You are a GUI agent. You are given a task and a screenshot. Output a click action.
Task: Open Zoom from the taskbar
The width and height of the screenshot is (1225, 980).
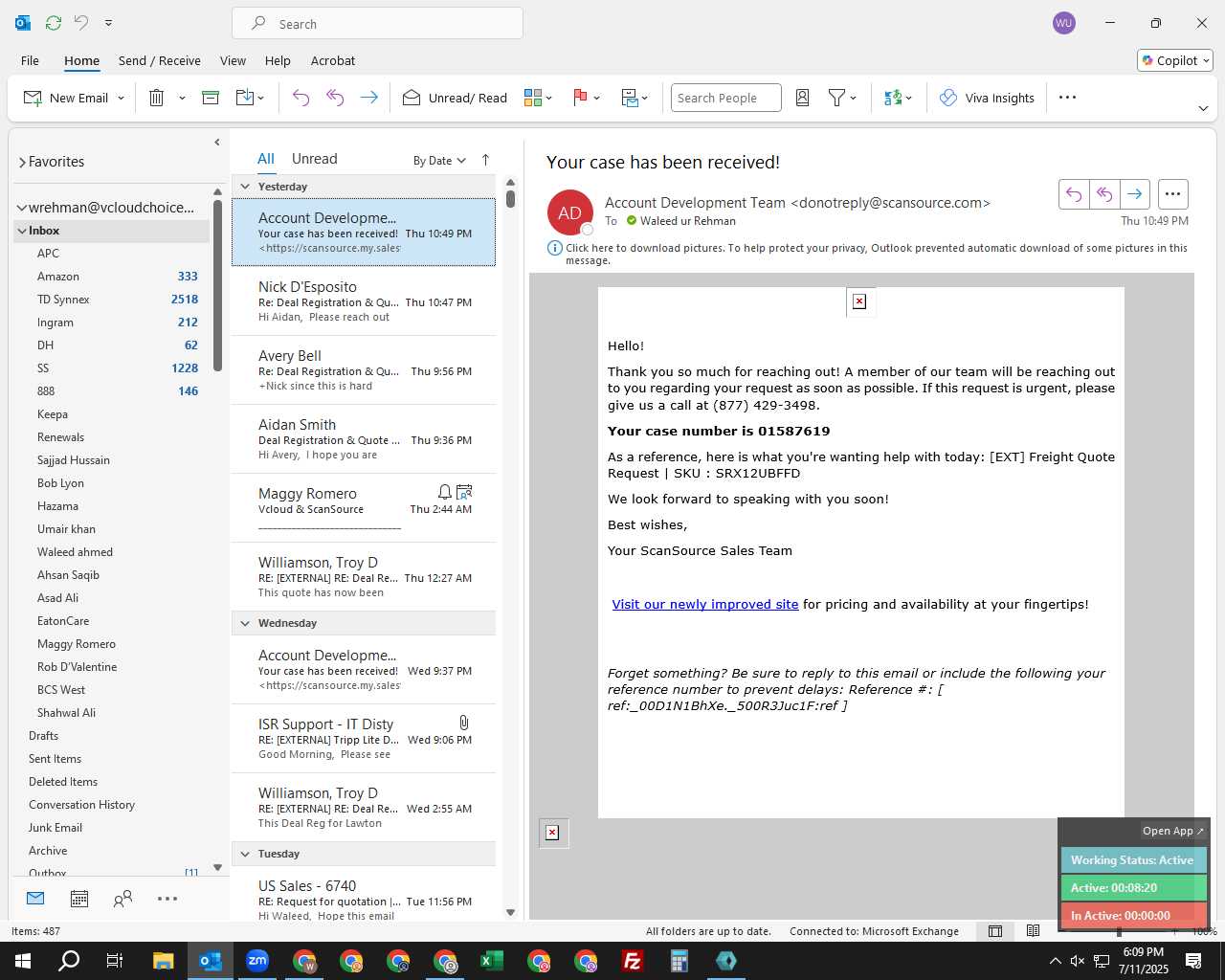(257, 961)
